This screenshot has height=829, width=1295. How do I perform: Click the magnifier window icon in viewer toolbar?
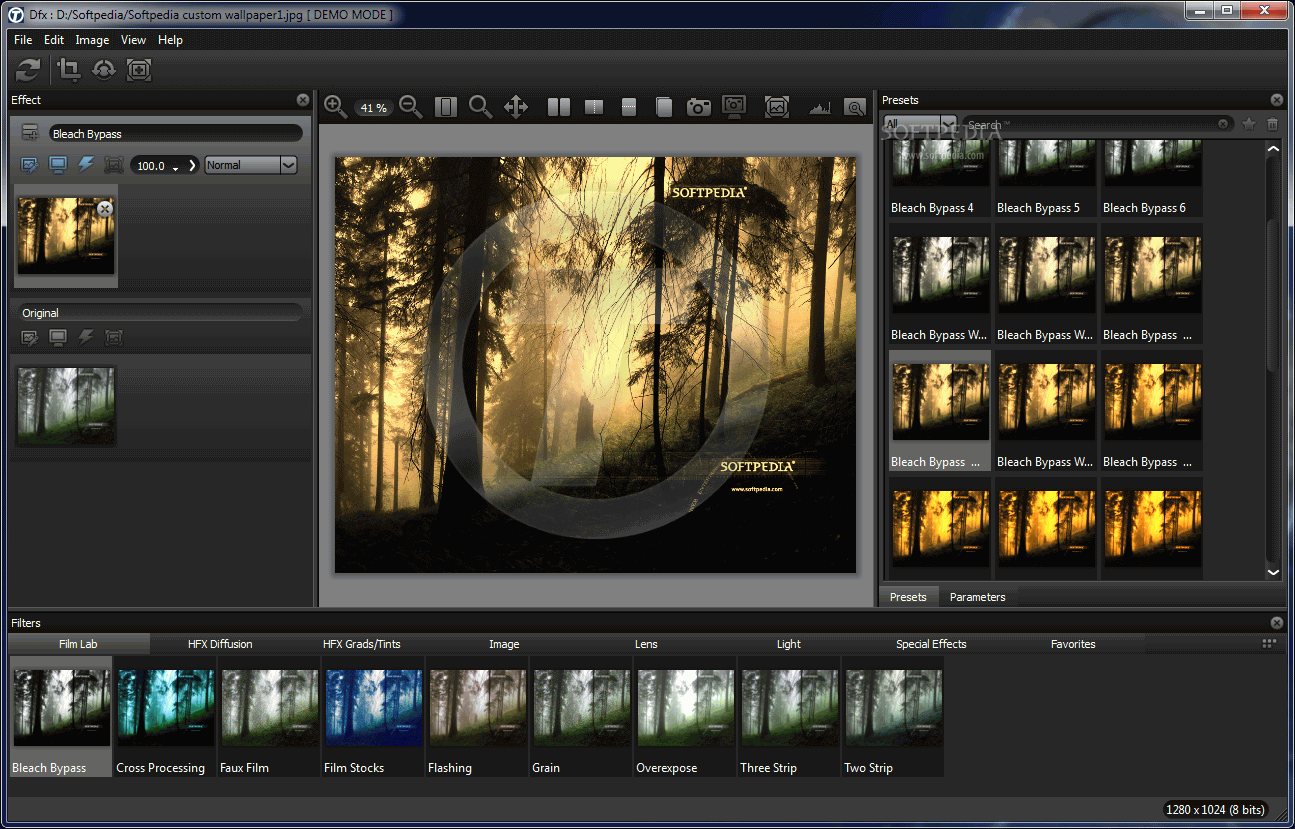(x=855, y=106)
